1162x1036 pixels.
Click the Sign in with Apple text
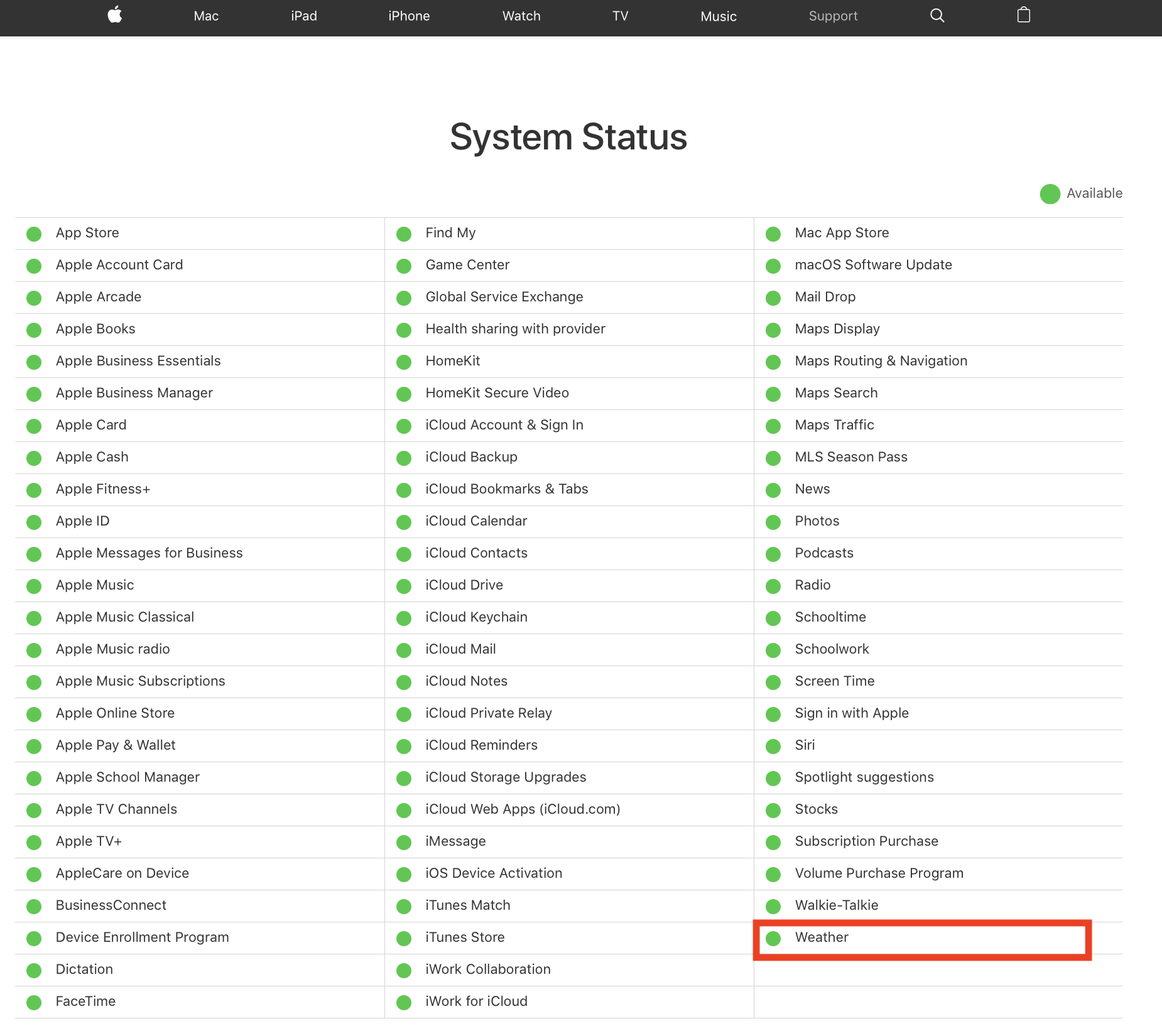(852, 713)
